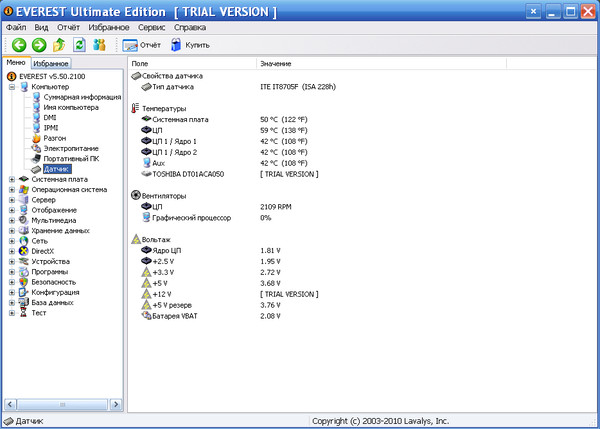Expand the Хранение данных node
The height and width of the screenshot is (429, 600).
pos(12,231)
